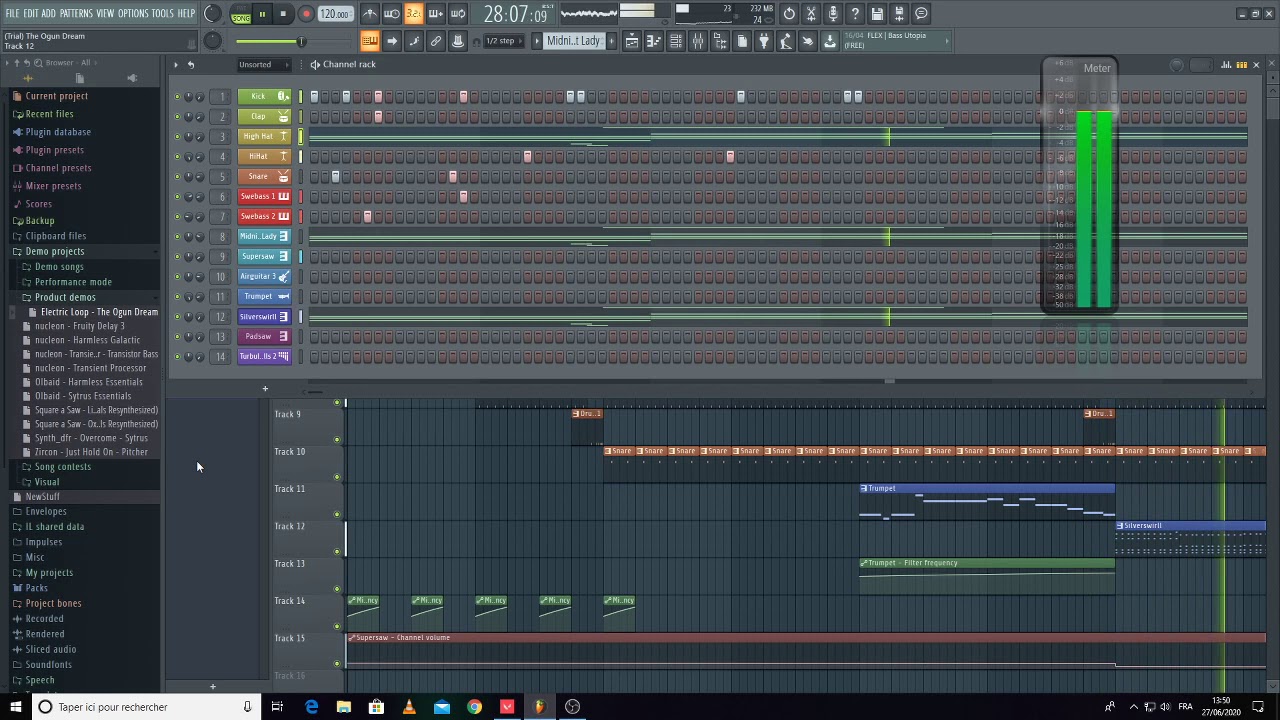This screenshot has width=1280, height=720.
Task: Mute the Trumpet channel green light
Action: pos(178,297)
